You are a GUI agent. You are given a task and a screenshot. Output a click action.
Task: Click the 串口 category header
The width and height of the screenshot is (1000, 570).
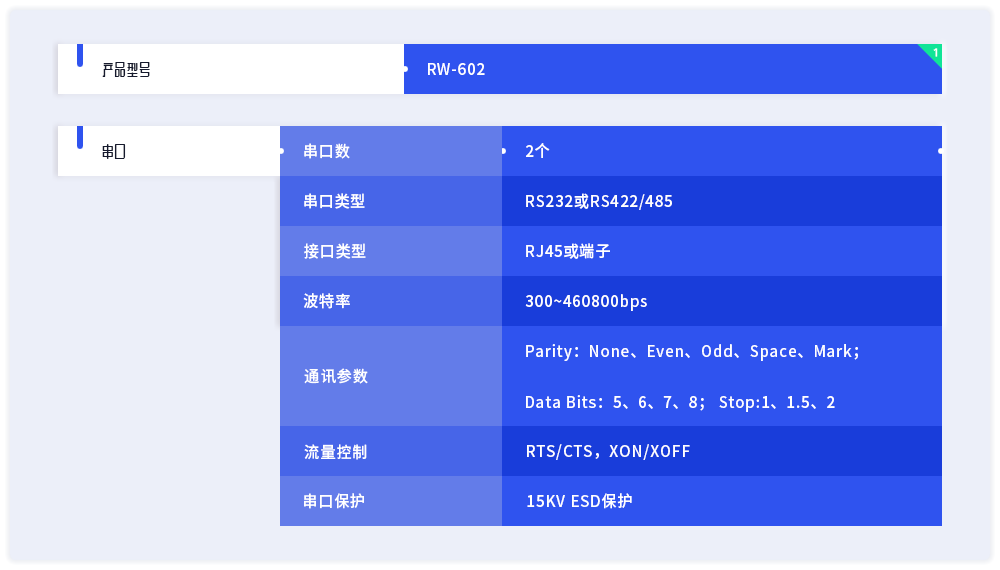[114, 151]
